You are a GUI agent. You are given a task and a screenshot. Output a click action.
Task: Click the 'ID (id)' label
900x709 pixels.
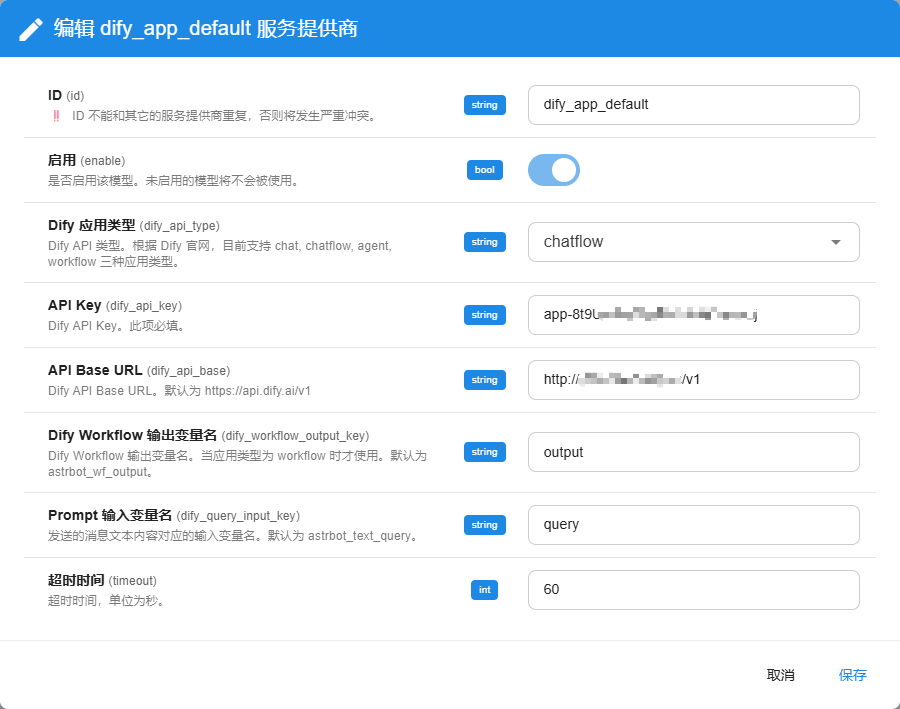point(66,95)
